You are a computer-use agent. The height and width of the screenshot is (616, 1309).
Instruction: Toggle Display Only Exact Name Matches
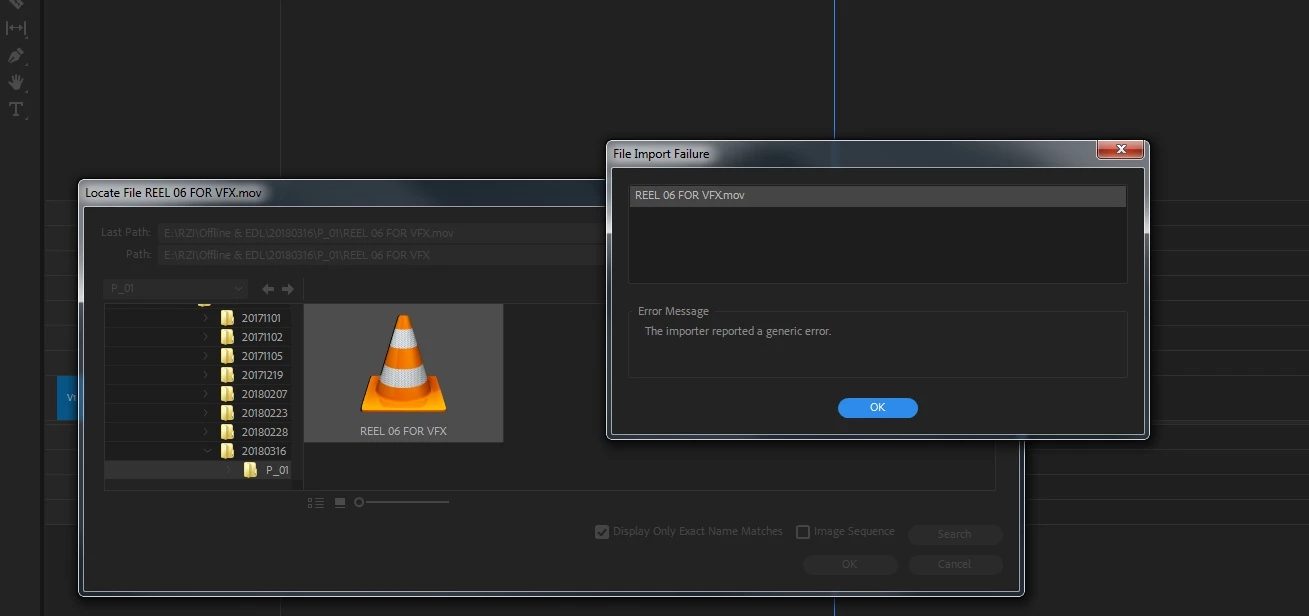click(602, 532)
